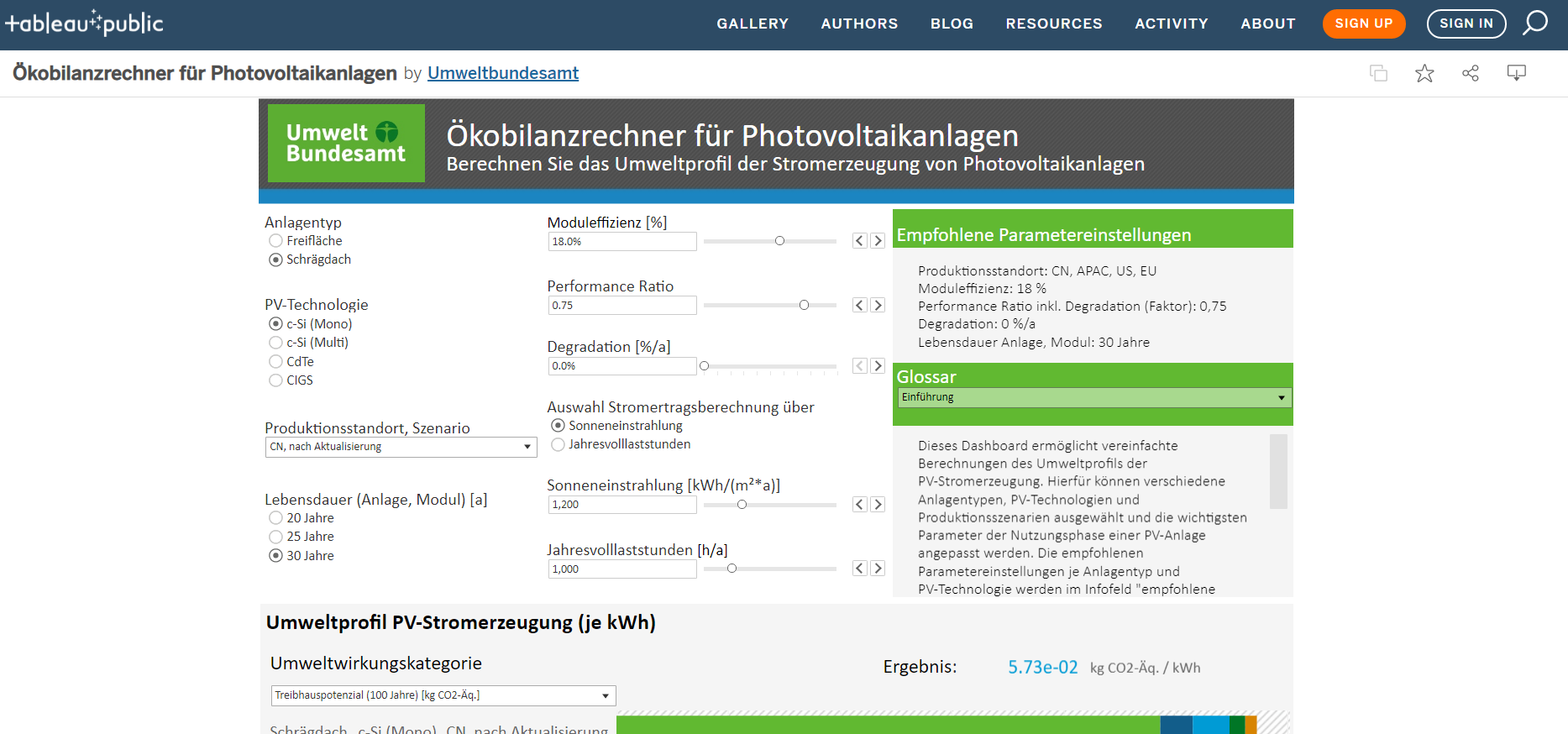Go to the Resources menu
This screenshot has width=1568, height=734.
point(1053,24)
